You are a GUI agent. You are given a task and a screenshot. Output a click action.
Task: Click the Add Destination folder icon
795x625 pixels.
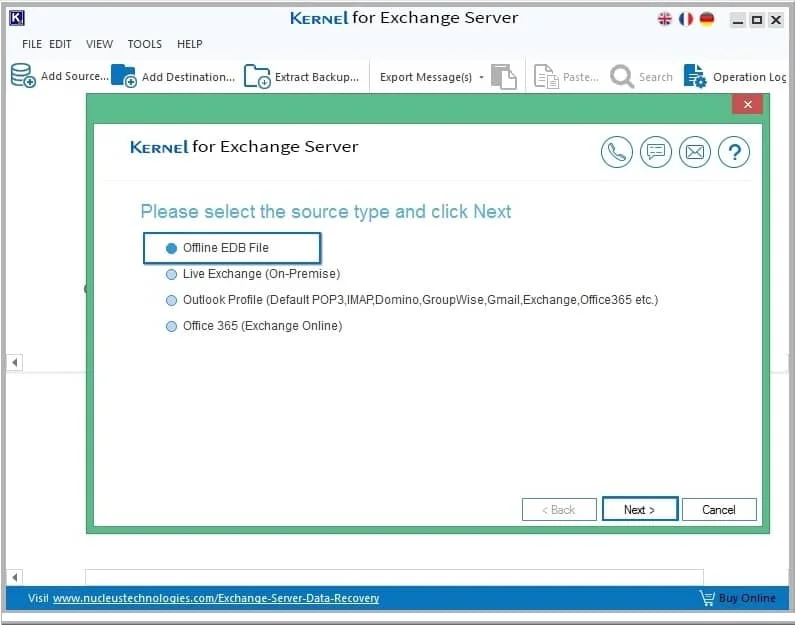pyautogui.click(x=124, y=76)
